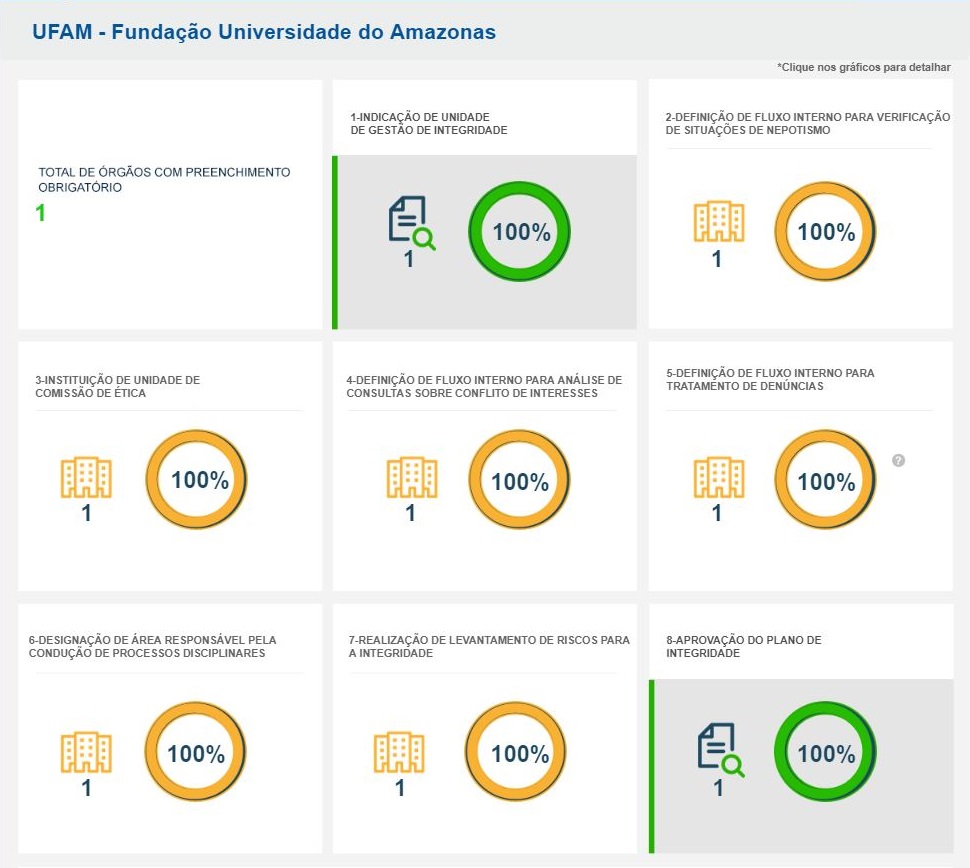Open 100% donut chart for Comissão de Ética
Screen dimensions: 970x868
pos(196,479)
